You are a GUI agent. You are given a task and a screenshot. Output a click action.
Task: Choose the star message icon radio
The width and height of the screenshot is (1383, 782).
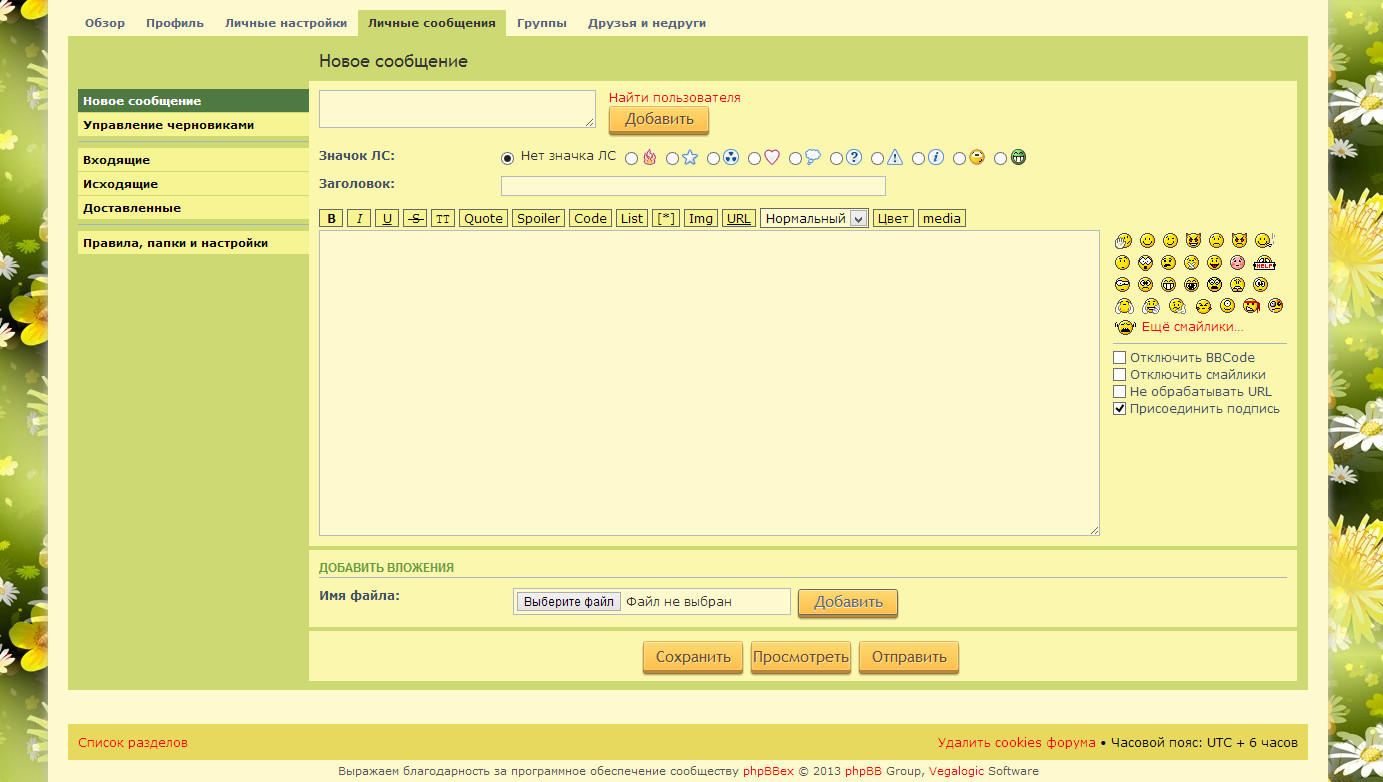pos(672,158)
